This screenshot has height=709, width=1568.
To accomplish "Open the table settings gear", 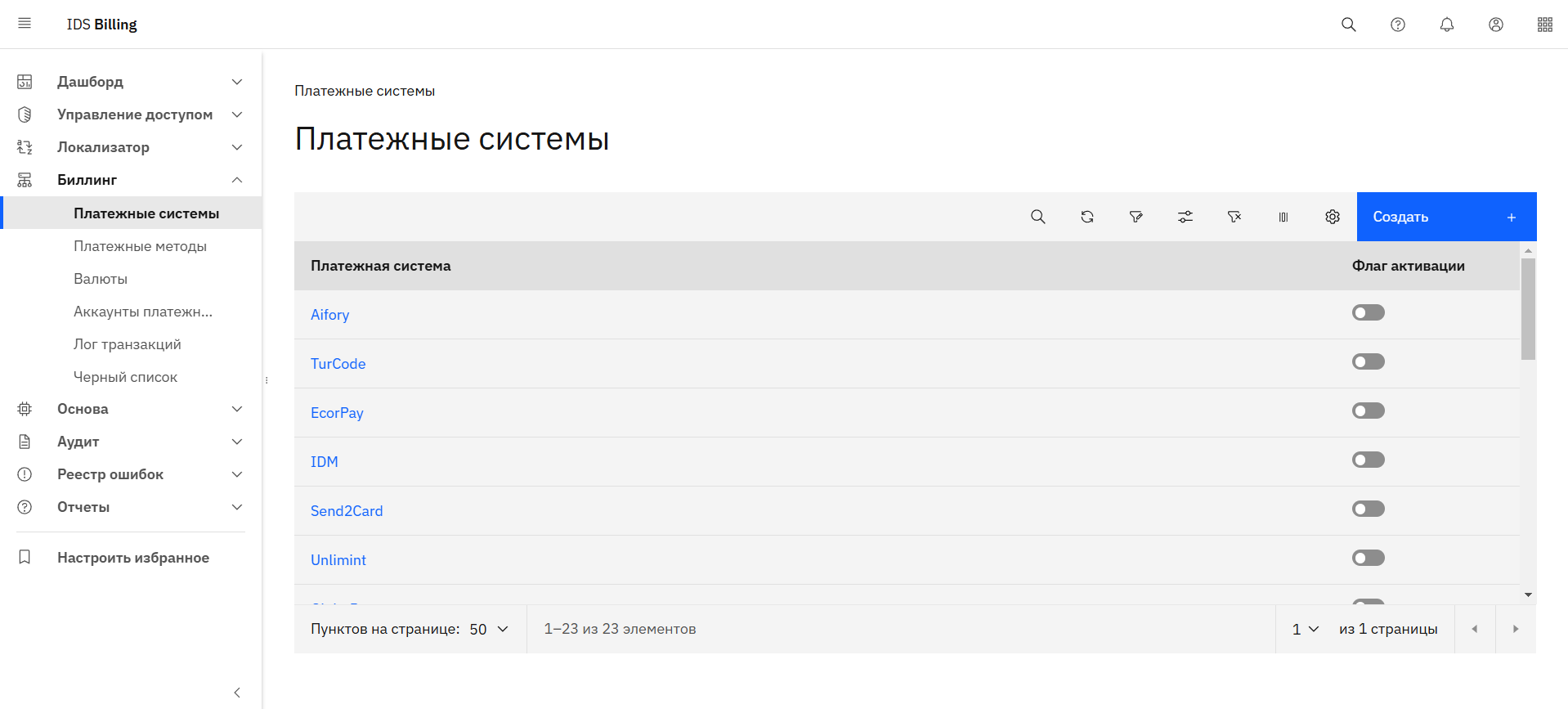I will tap(1333, 217).
